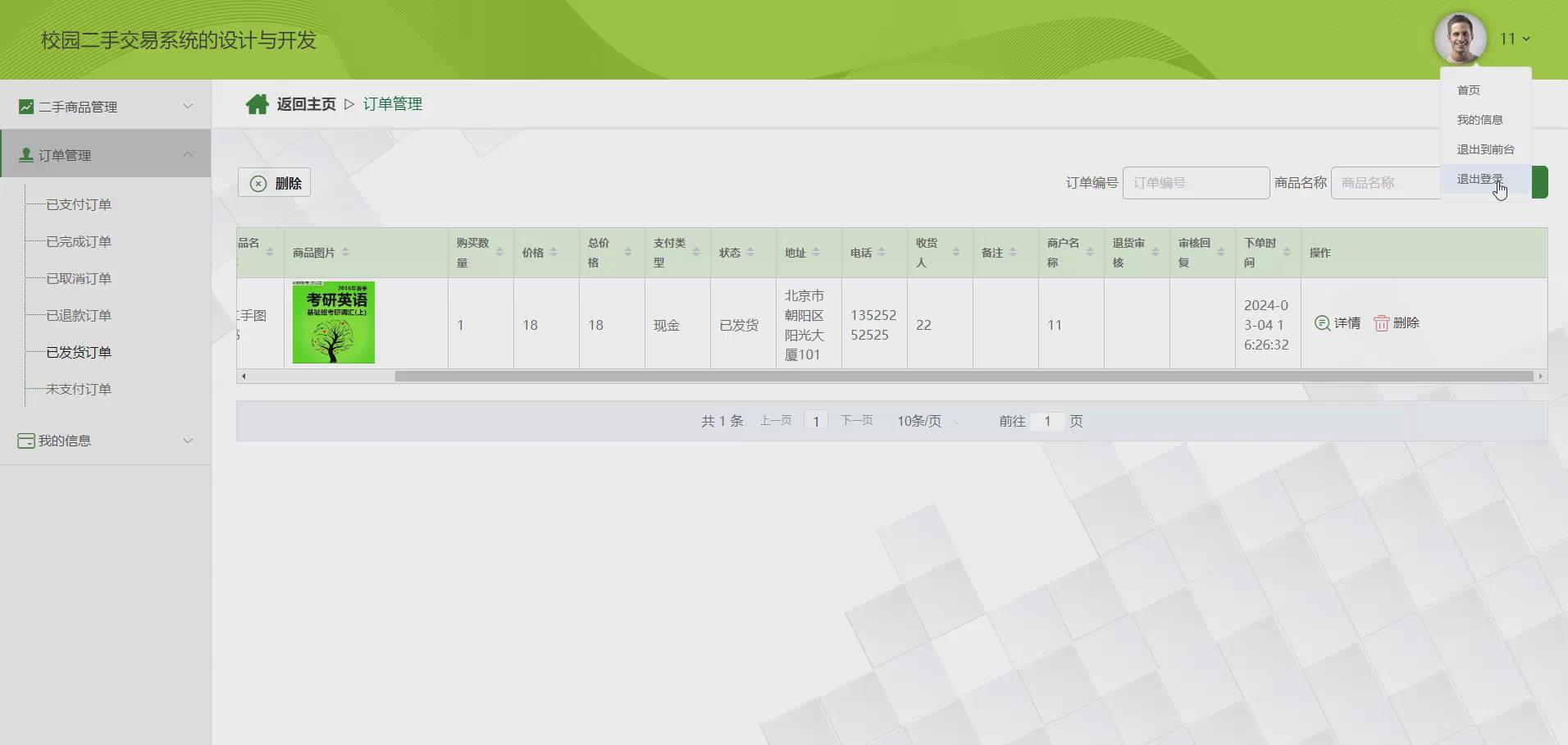1568x745 pixels.
Task: Click the 删除 button above the table
Action: [274, 183]
